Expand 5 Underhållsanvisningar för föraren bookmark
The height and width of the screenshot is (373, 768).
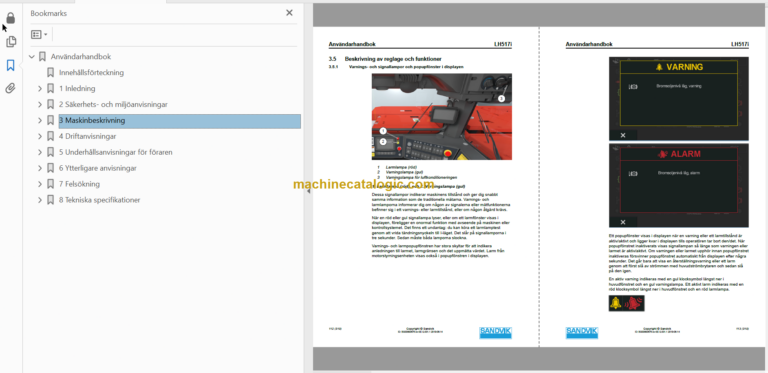(40, 152)
